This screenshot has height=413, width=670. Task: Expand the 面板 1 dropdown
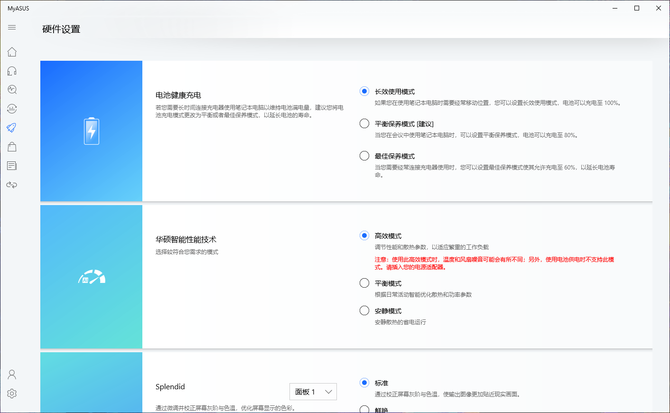[x=313, y=392]
